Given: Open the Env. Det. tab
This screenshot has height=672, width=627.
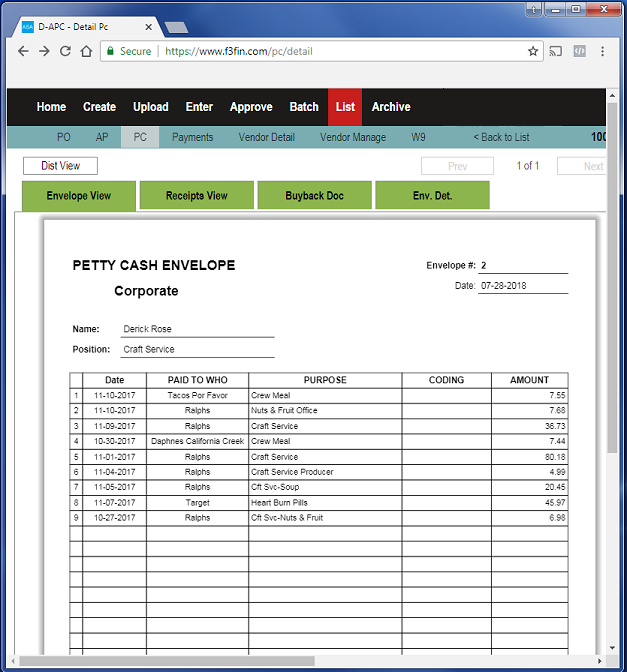Looking at the screenshot, I should 432,196.
